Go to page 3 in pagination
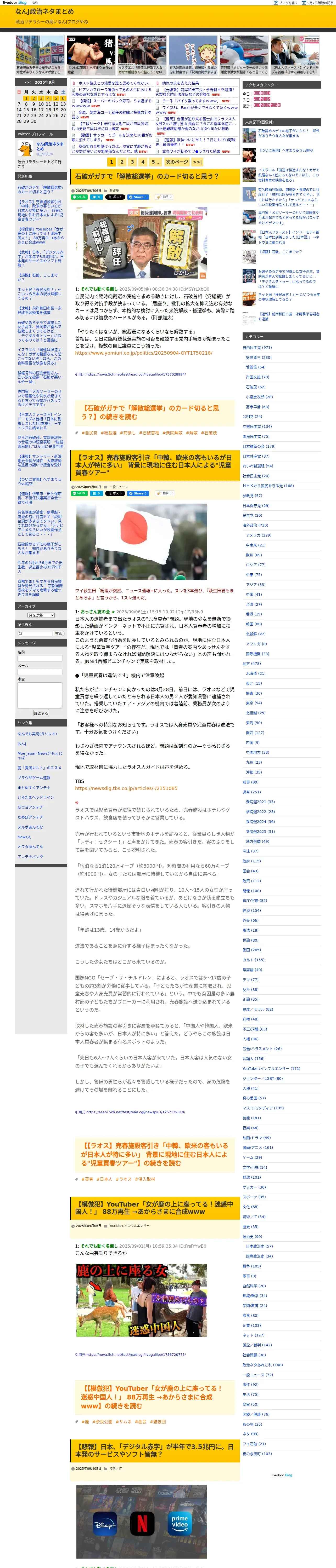Screen dimensions: 336x1568 (132, 162)
